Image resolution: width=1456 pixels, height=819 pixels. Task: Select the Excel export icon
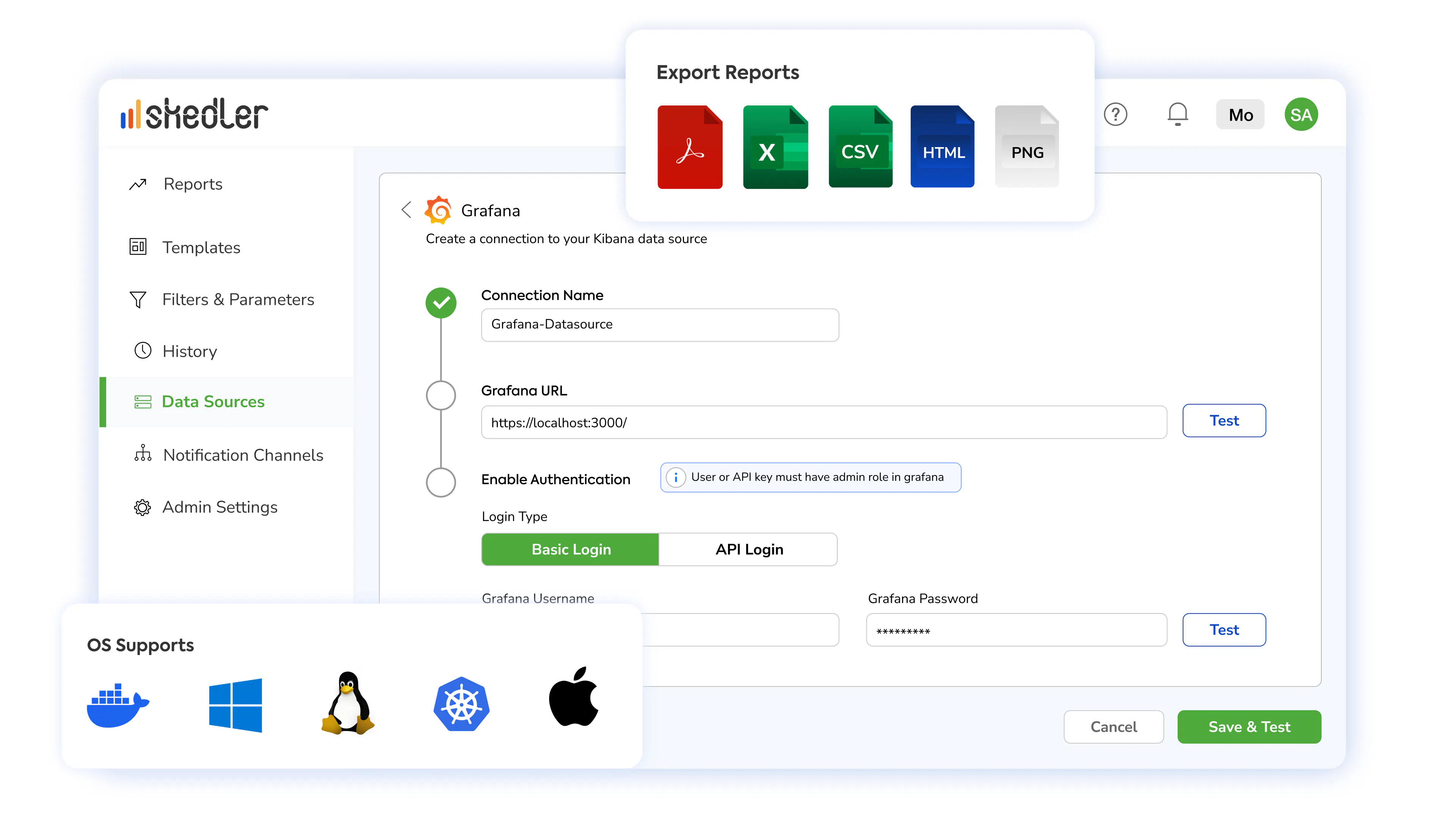click(x=775, y=147)
